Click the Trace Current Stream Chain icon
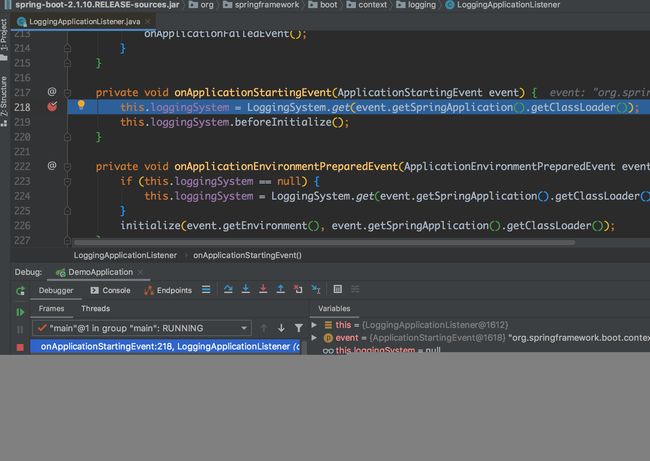This screenshot has width=650, height=461. point(355,289)
